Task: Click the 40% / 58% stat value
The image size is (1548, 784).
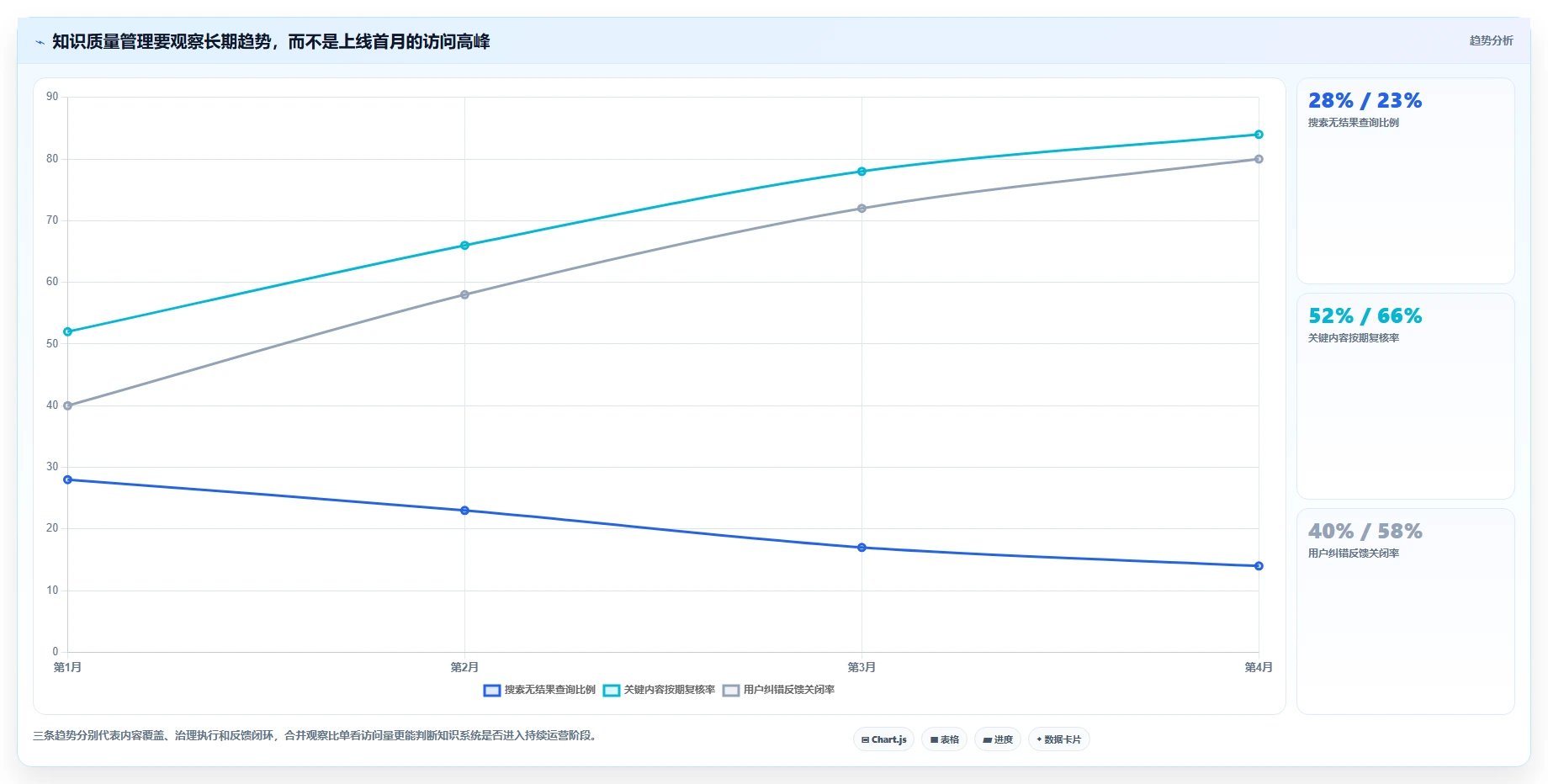Action: click(1365, 532)
